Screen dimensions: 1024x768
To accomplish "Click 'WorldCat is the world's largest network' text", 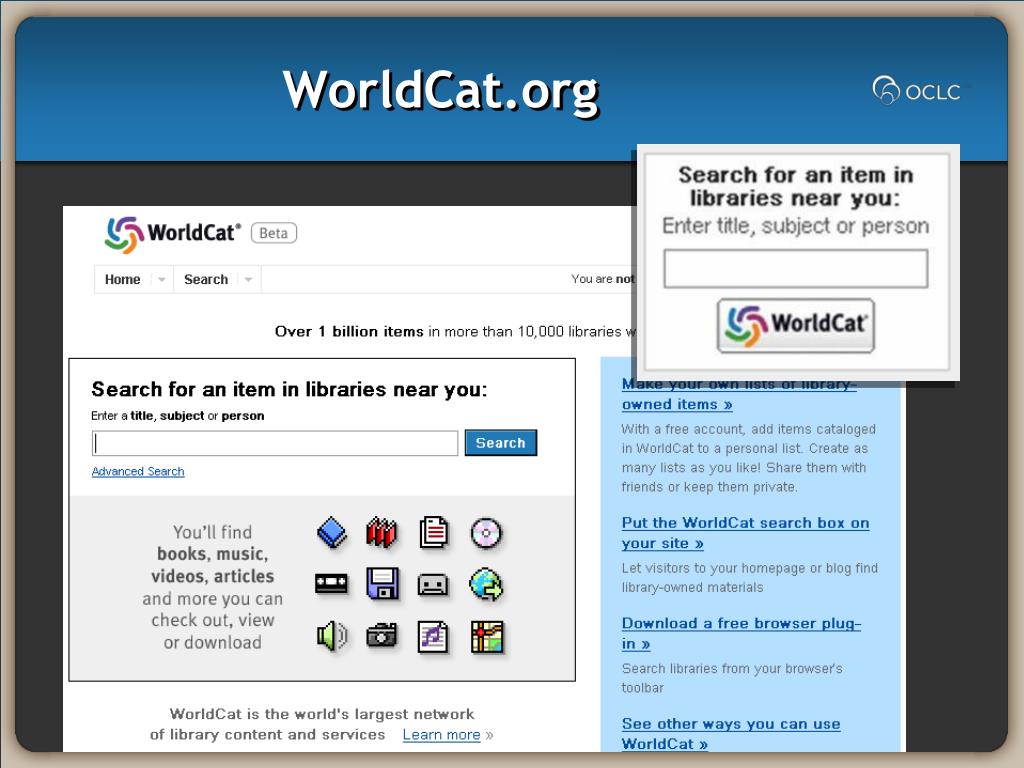I will tap(321, 714).
